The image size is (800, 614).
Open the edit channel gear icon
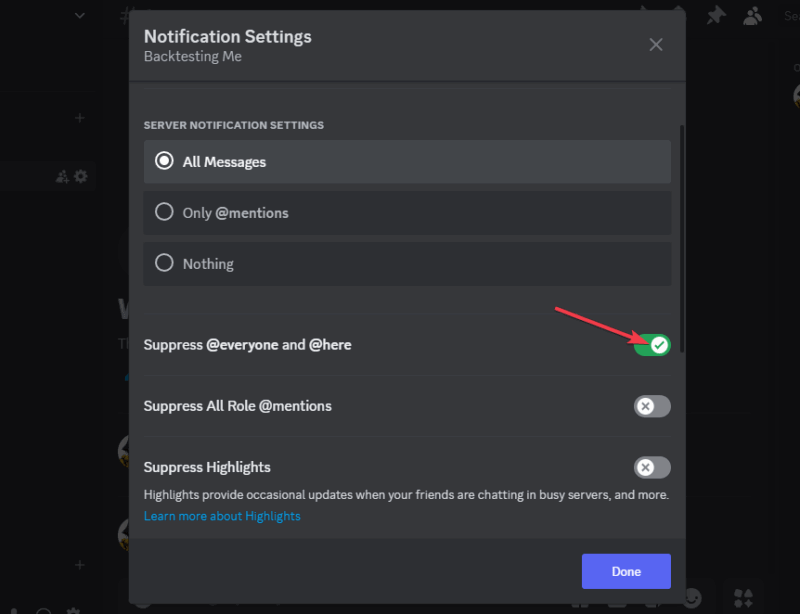pos(81,176)
